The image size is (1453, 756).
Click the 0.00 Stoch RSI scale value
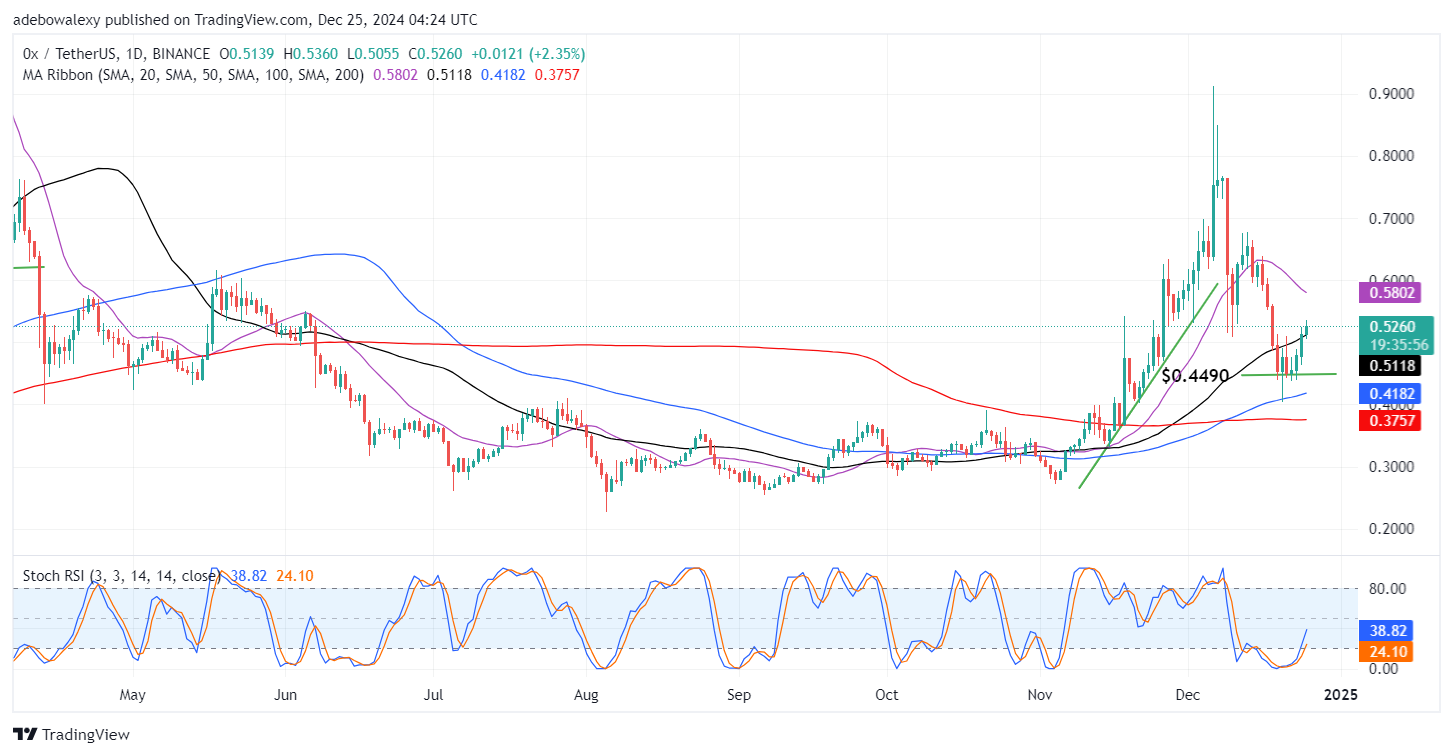click(1385, 668)
